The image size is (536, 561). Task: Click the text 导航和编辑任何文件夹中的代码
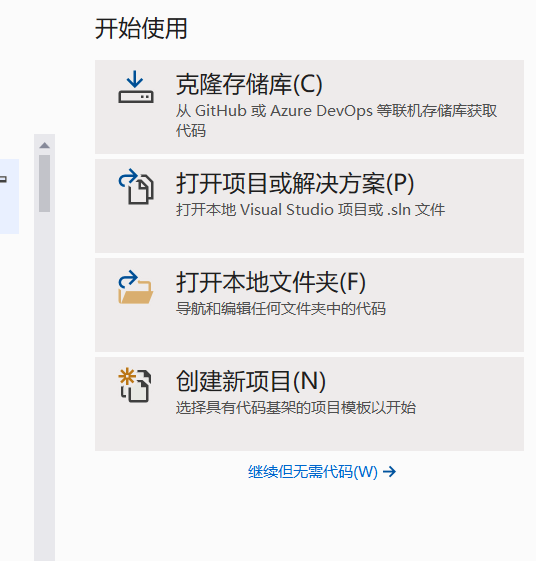[281, 308]
